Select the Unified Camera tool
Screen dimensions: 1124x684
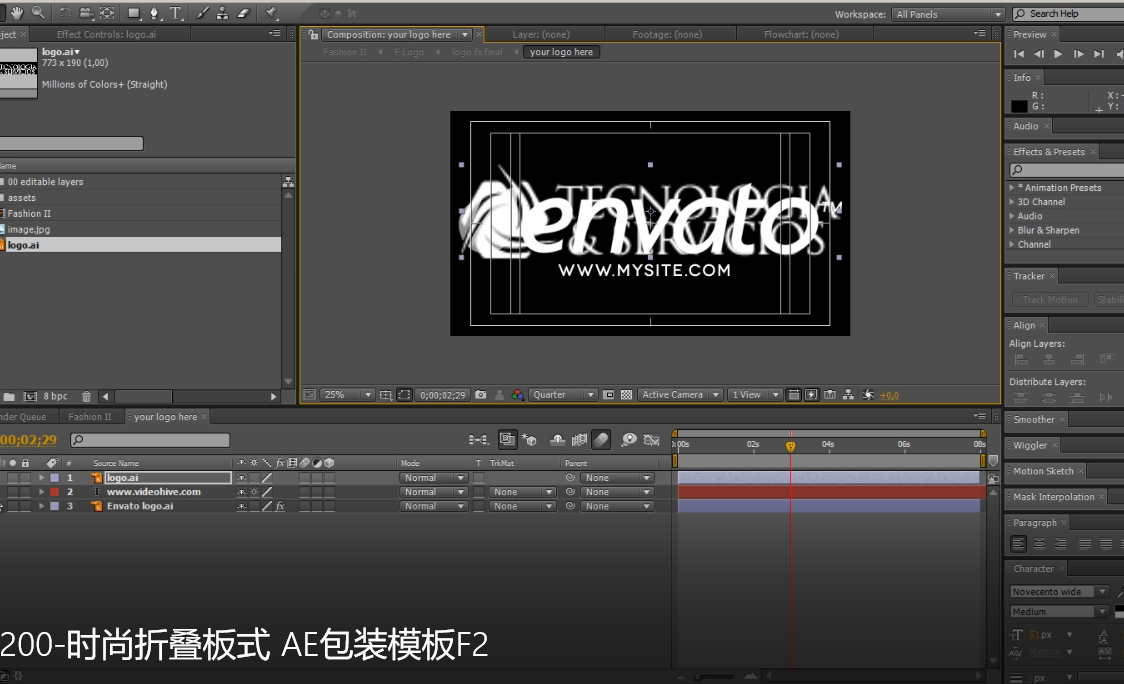tap(86, 13)
